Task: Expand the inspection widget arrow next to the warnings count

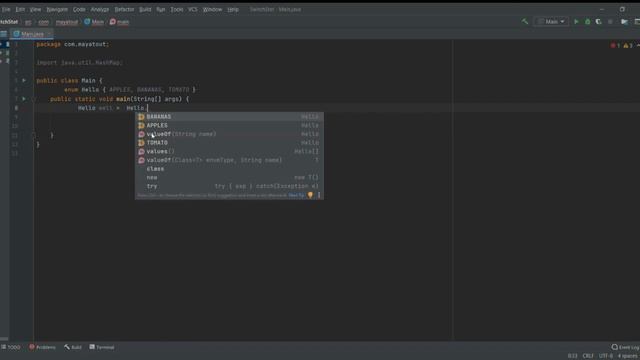Action: [638, 45]
